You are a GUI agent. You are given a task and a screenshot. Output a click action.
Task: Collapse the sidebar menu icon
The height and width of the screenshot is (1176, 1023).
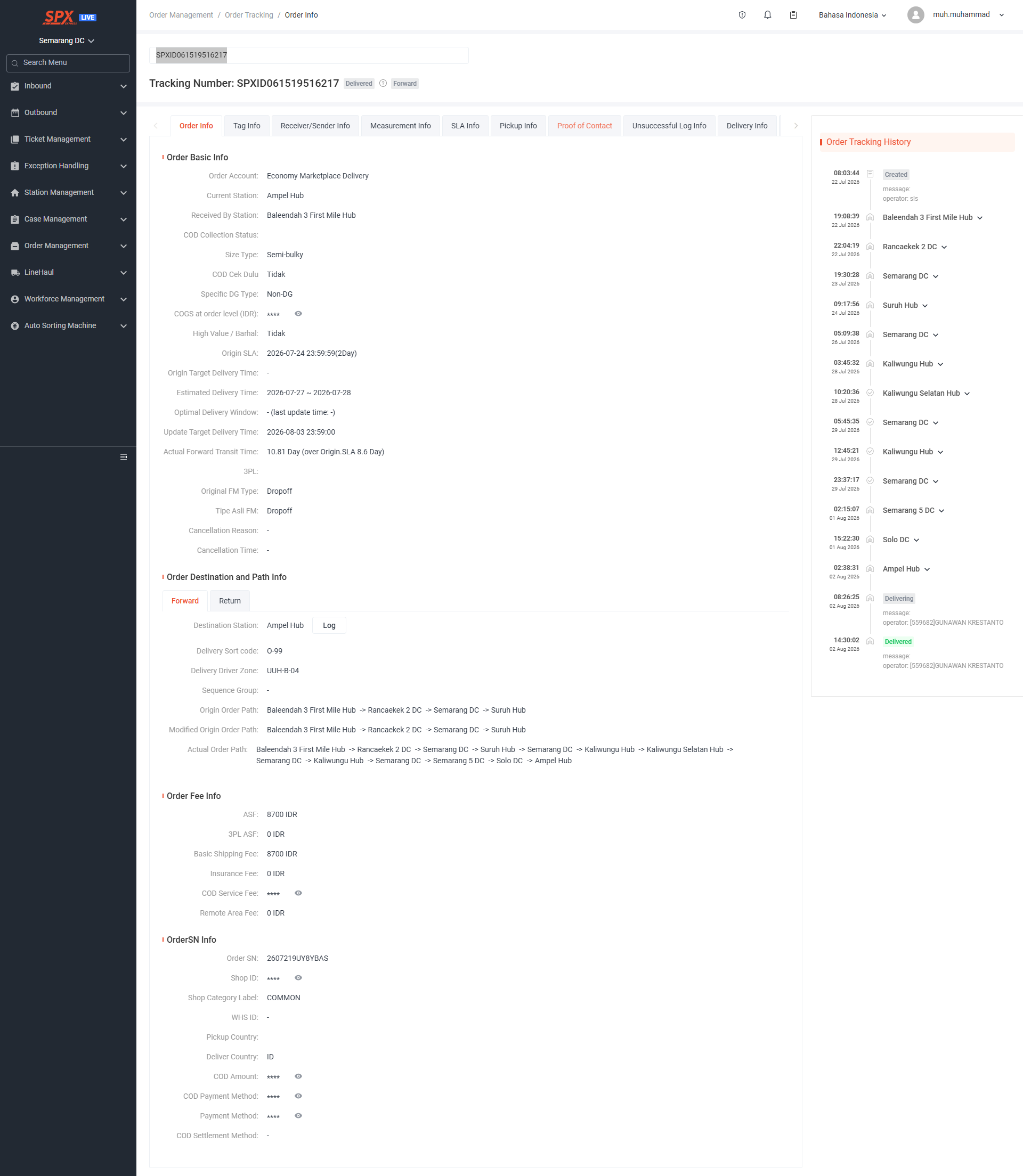[x=123, y=457]
